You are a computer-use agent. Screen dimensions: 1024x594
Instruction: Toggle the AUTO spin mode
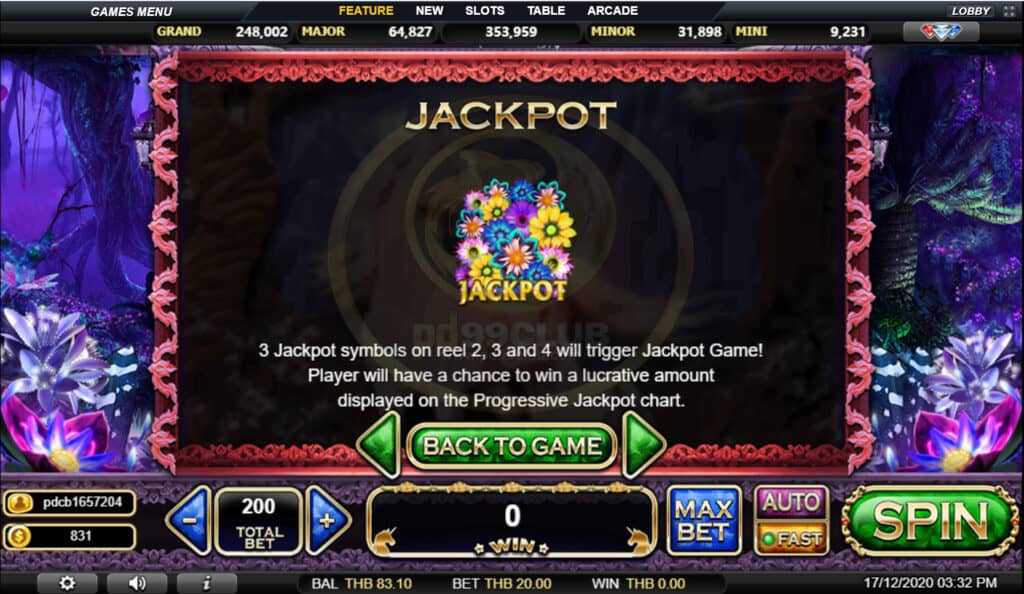click(x=791, y=502)
